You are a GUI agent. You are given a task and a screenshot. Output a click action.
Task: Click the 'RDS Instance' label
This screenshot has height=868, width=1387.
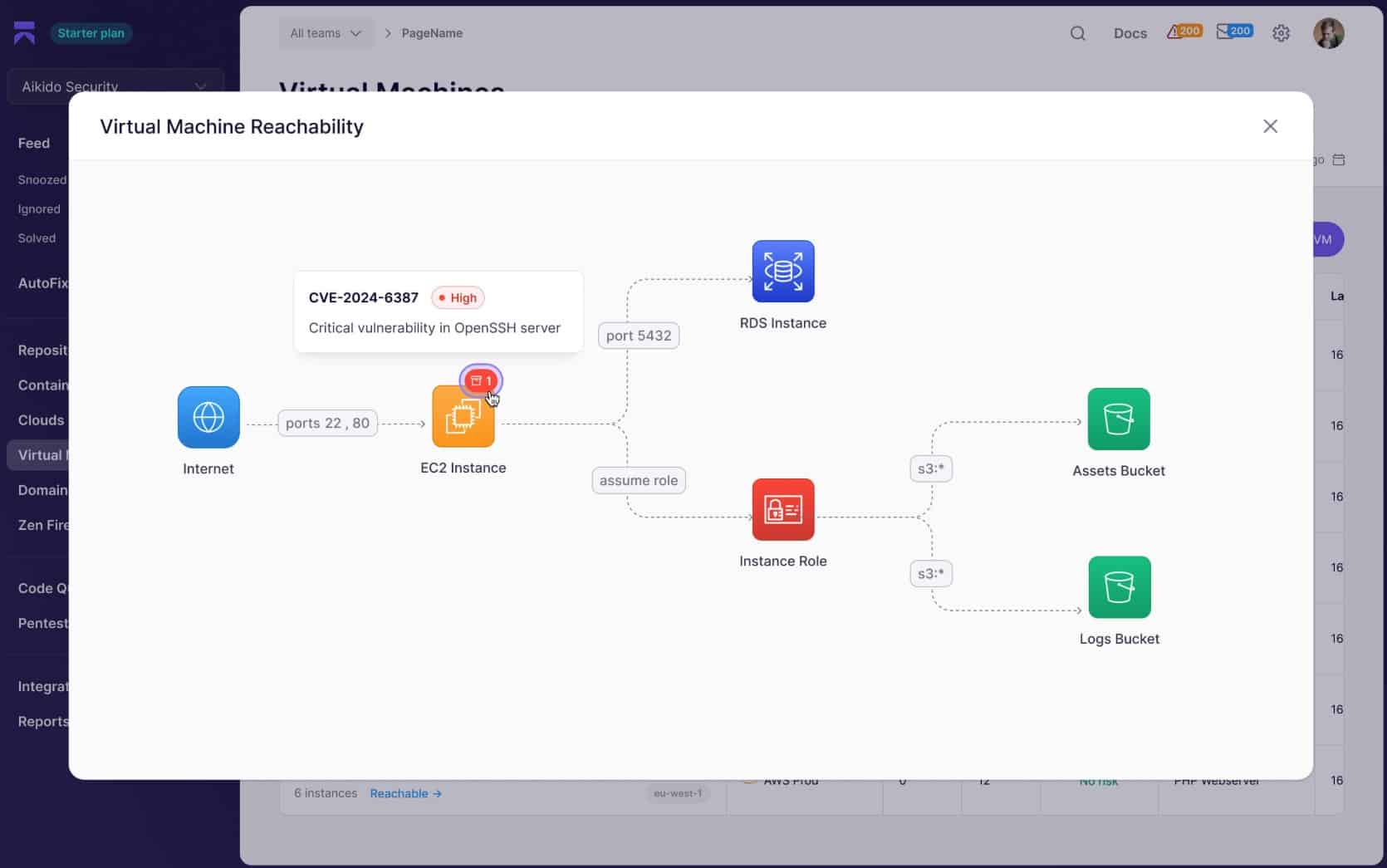783,323
